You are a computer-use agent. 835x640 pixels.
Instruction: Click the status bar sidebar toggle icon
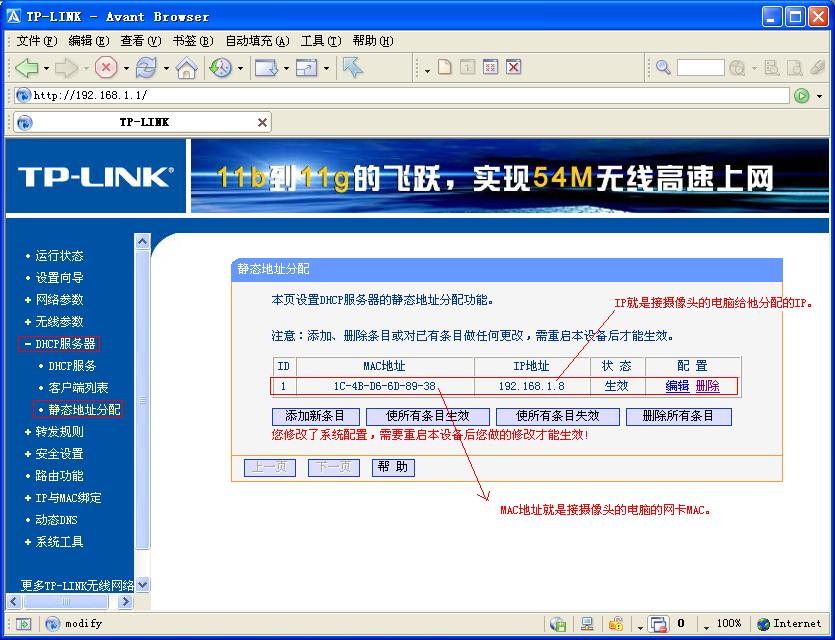point(23,623)
